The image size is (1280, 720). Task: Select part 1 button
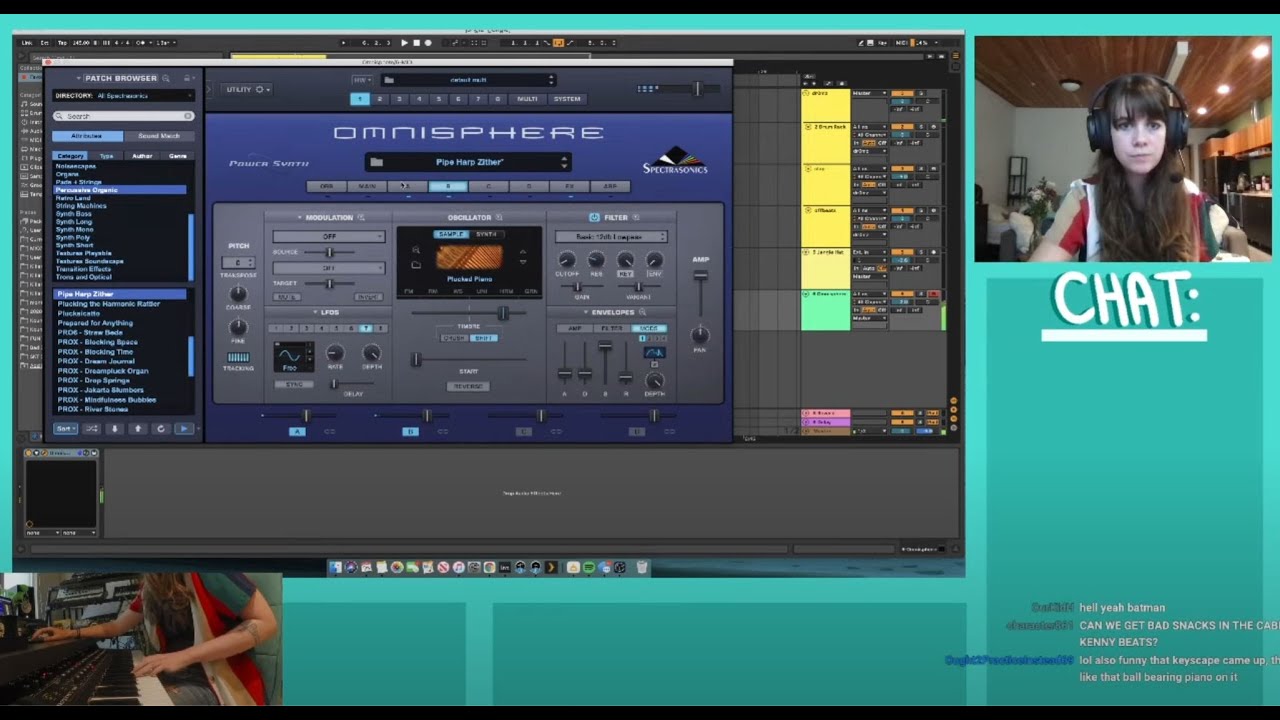tap(360, 99)
